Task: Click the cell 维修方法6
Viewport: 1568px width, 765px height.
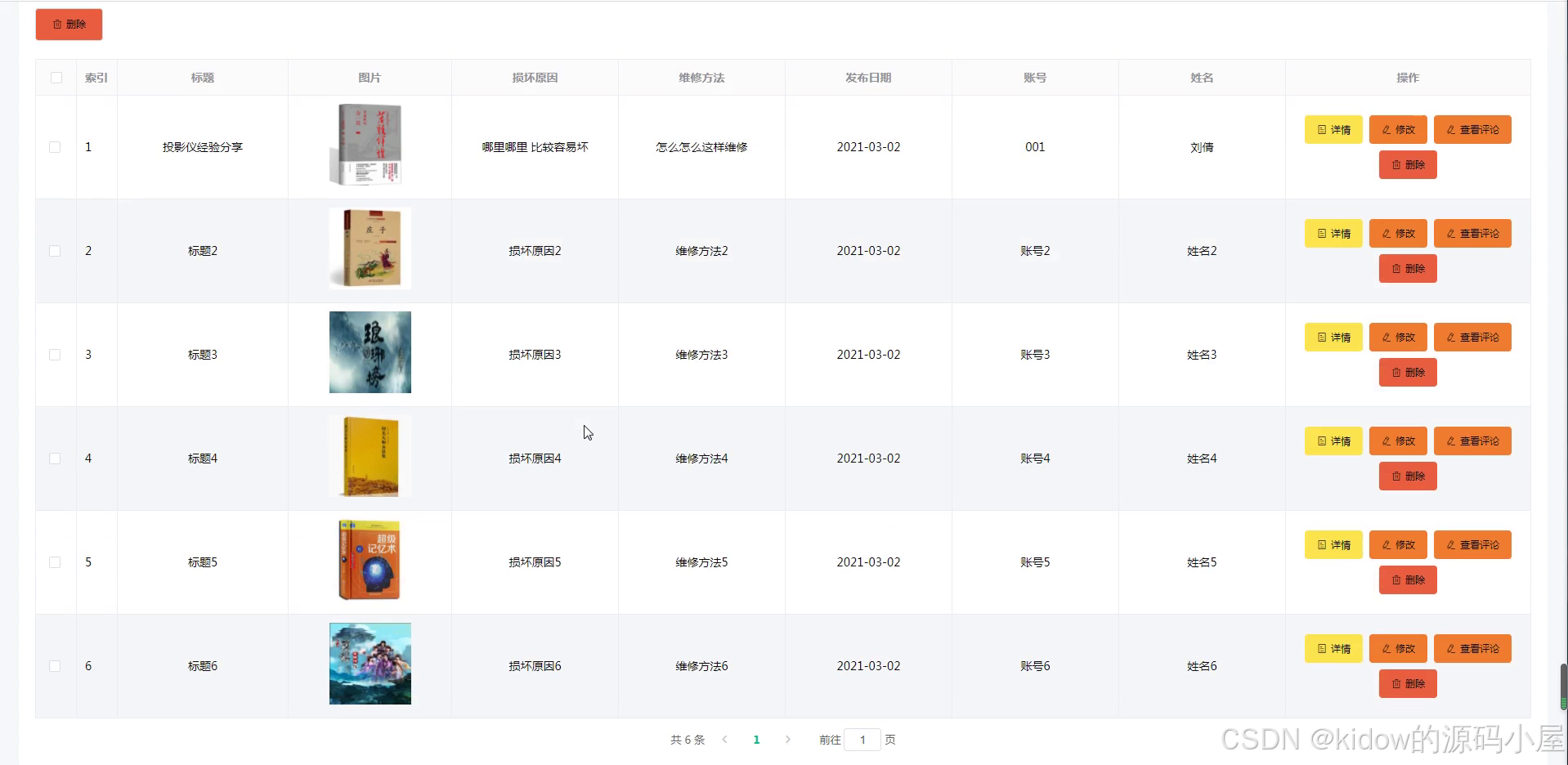Action: click(x=701, y=666)
